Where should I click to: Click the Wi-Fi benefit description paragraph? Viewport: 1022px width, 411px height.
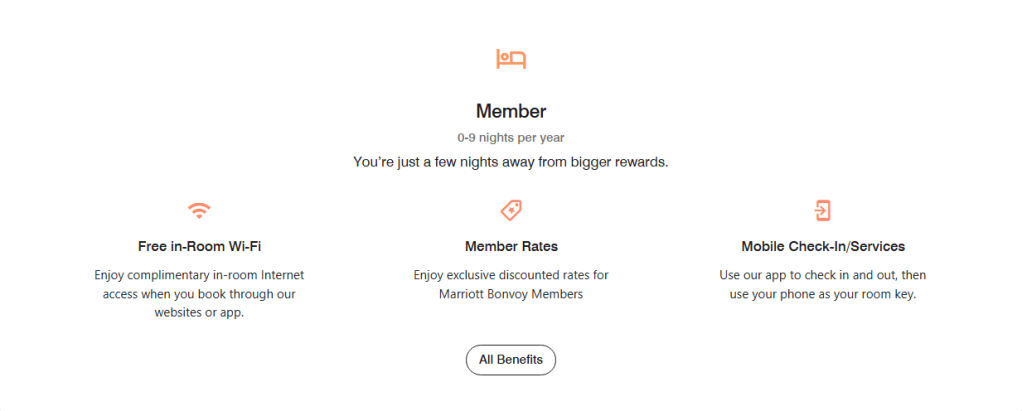point(200,294)
